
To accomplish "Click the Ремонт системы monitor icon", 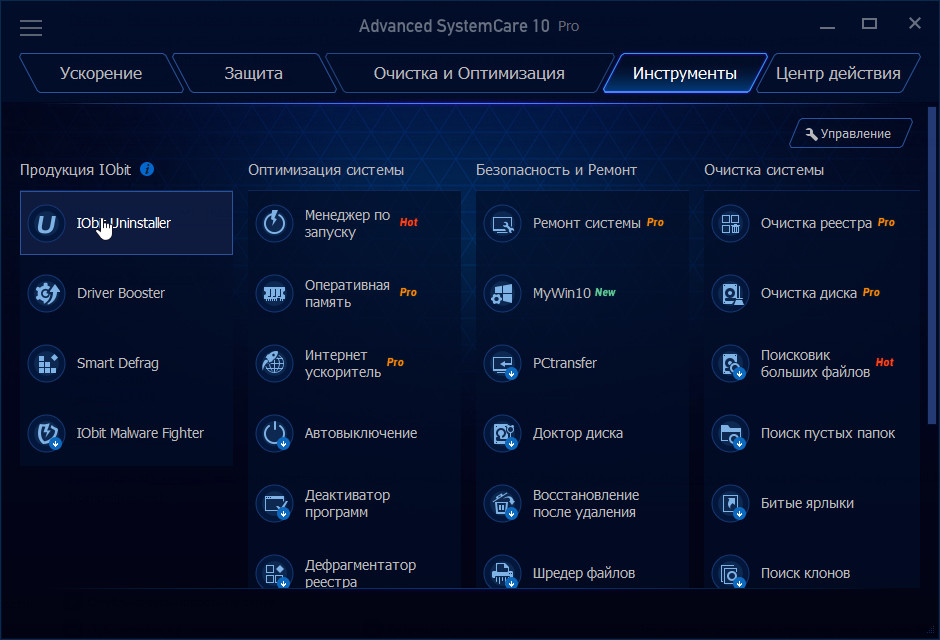I will (x=502, y=224).
